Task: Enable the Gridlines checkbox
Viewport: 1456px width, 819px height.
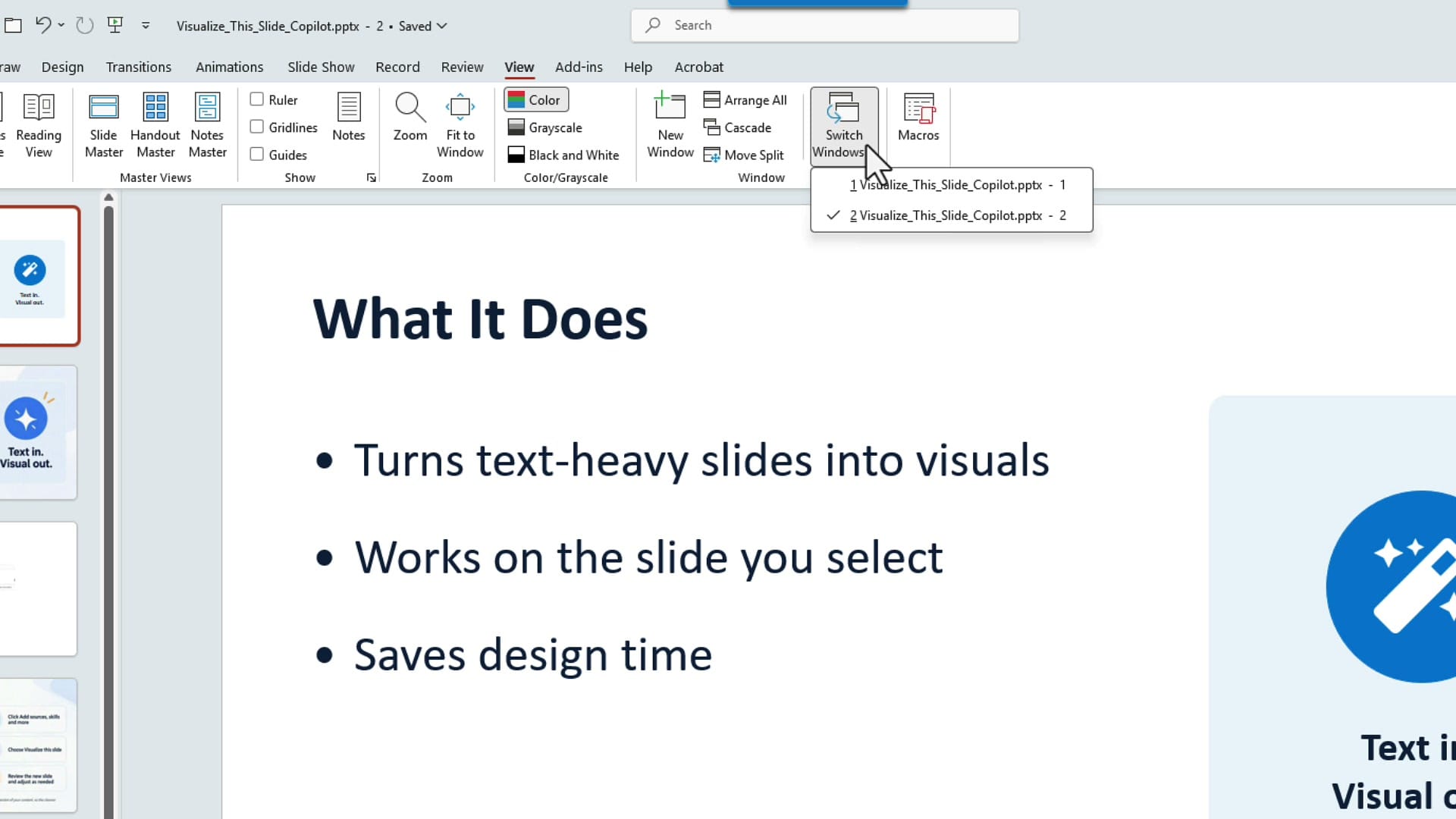Action: click(257, 127)
